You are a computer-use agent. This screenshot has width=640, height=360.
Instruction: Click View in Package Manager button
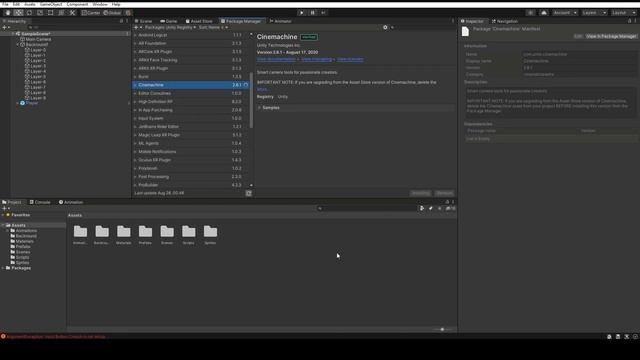pos(611,36)
